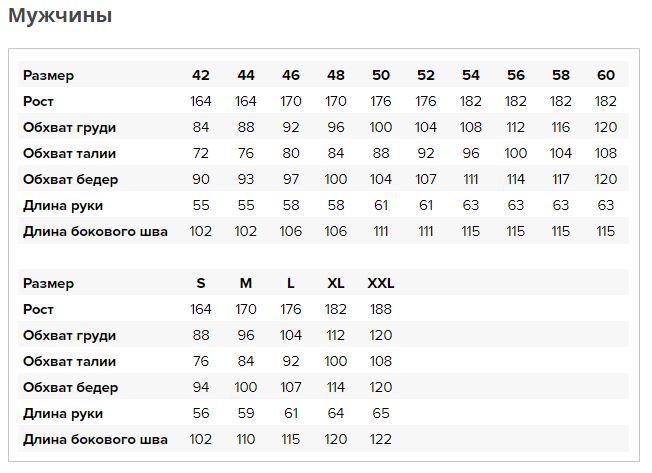Click the XXL size header
652x473 pixels.
pos(381,283)
